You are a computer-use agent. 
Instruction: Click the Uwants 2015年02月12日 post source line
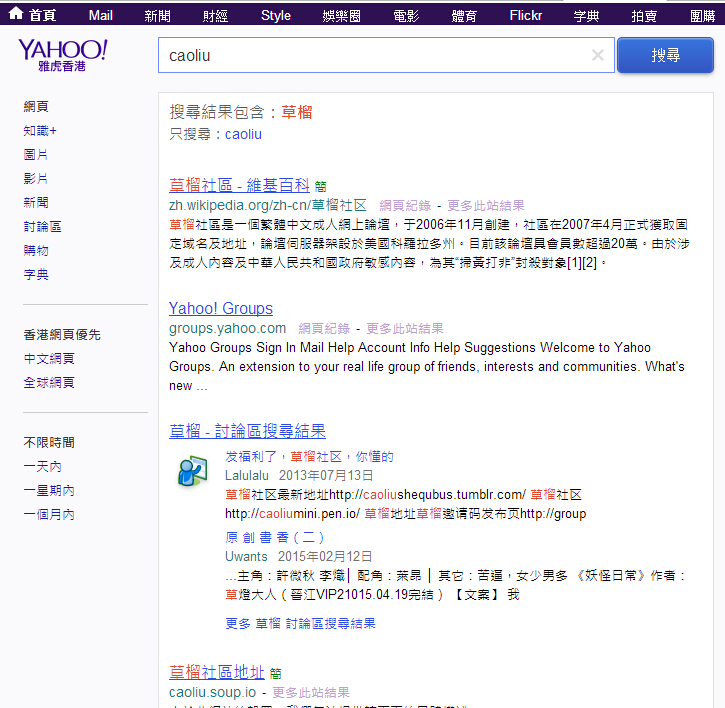point(299,556)
